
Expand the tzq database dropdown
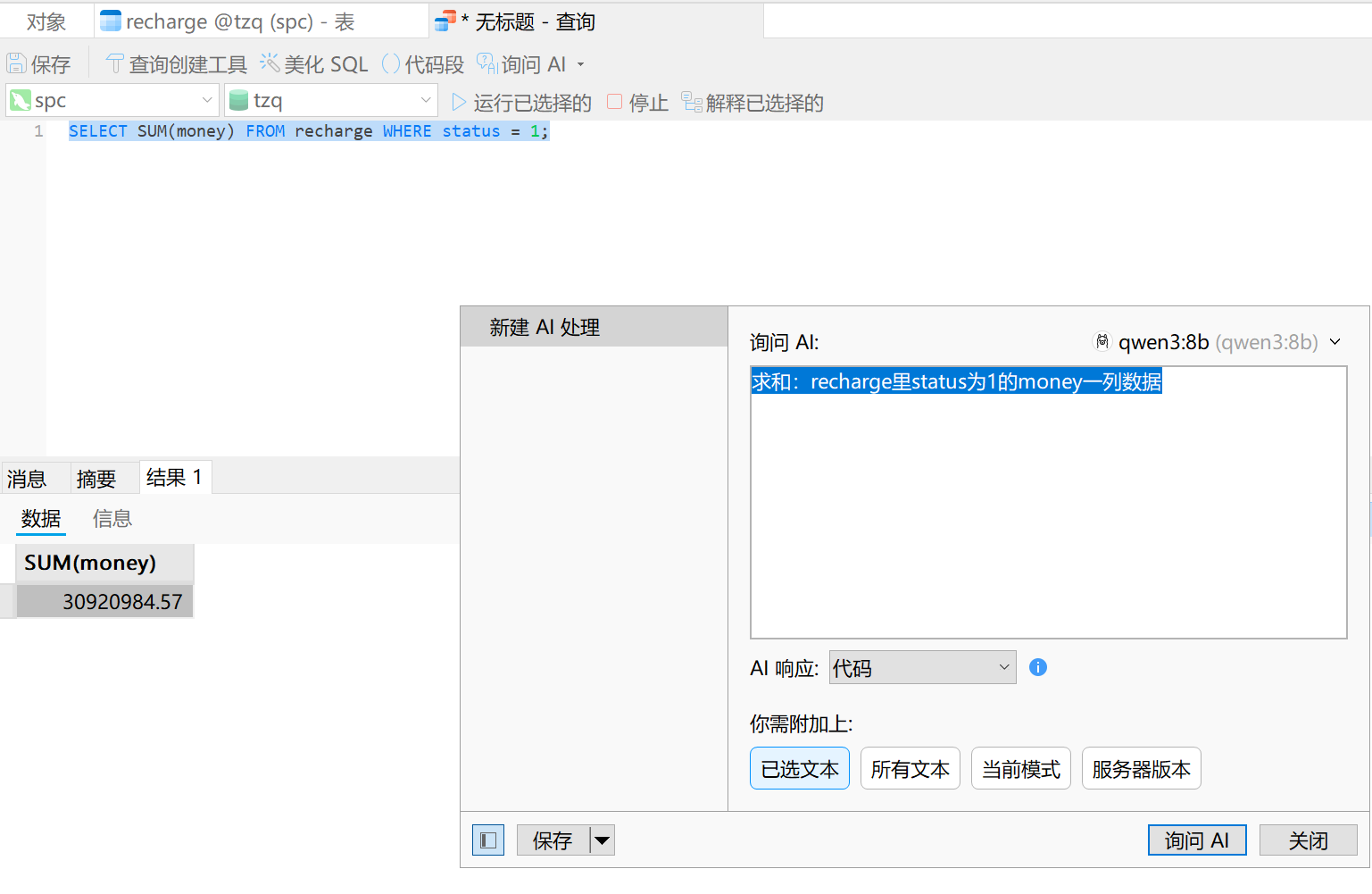click(x=425, y=100)
